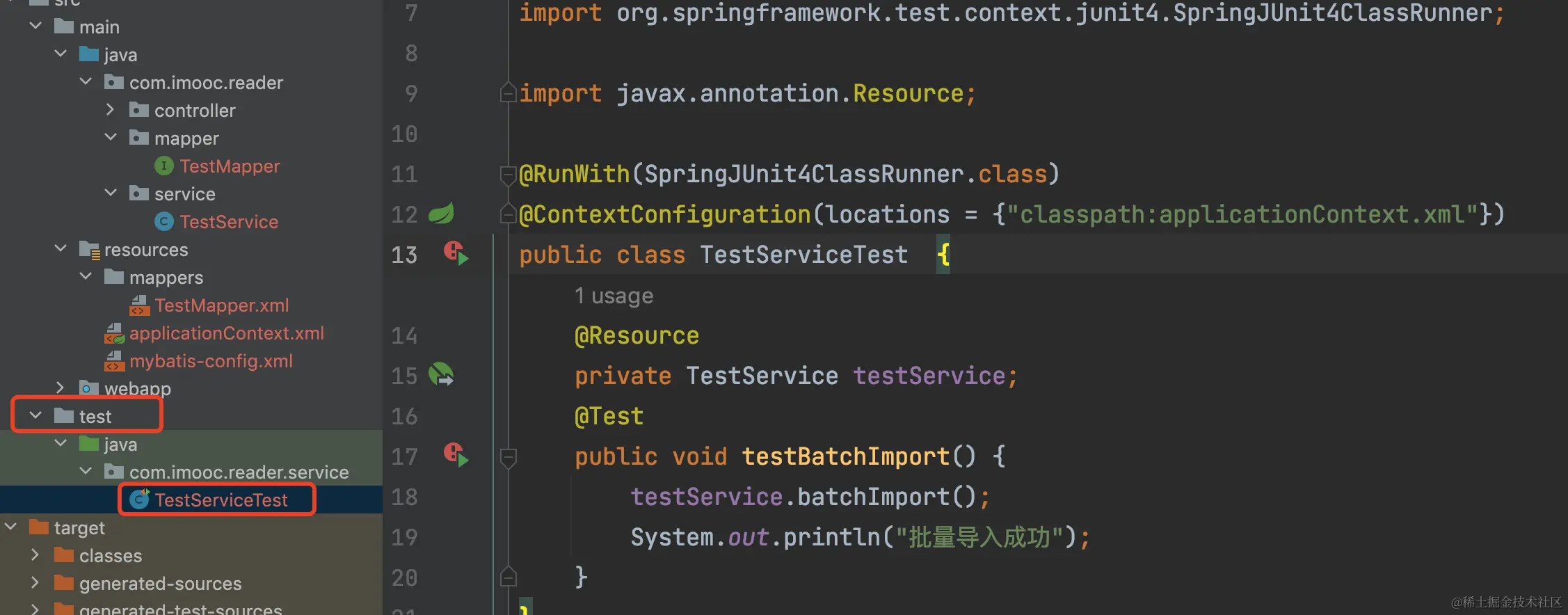This screenshot has width=1568, height=615.
Task: Select TestMapper interface in project tree
Action: coord(229,166)
